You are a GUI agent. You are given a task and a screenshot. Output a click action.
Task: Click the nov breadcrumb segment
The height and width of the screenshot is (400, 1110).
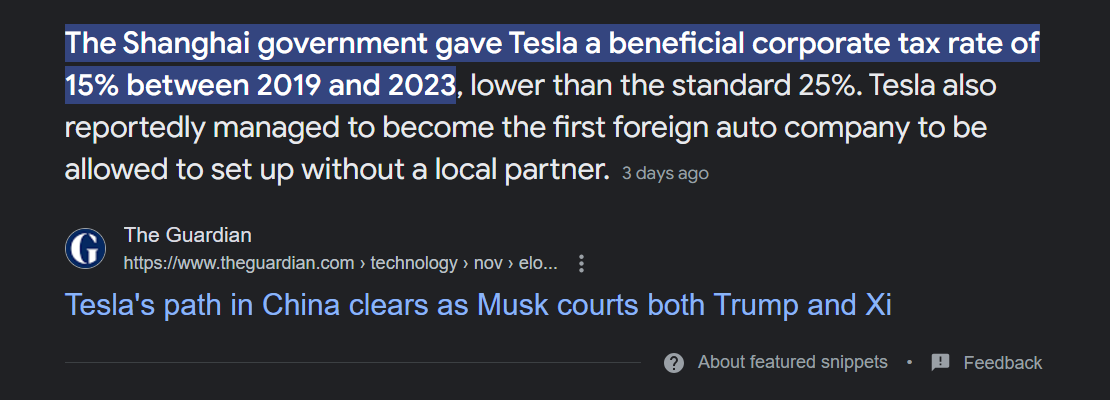(488, 264)
